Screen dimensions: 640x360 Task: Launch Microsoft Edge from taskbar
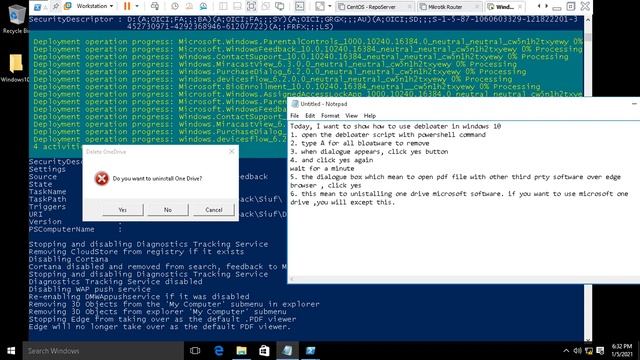pos(219,351)
